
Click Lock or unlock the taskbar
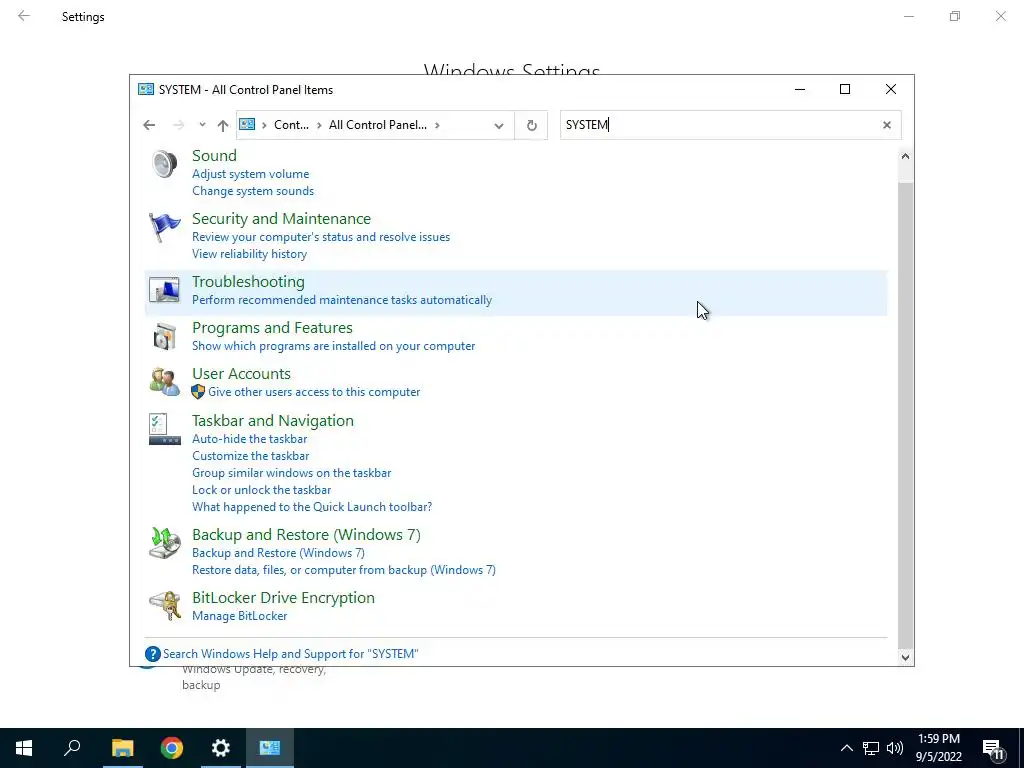point(261,490)
